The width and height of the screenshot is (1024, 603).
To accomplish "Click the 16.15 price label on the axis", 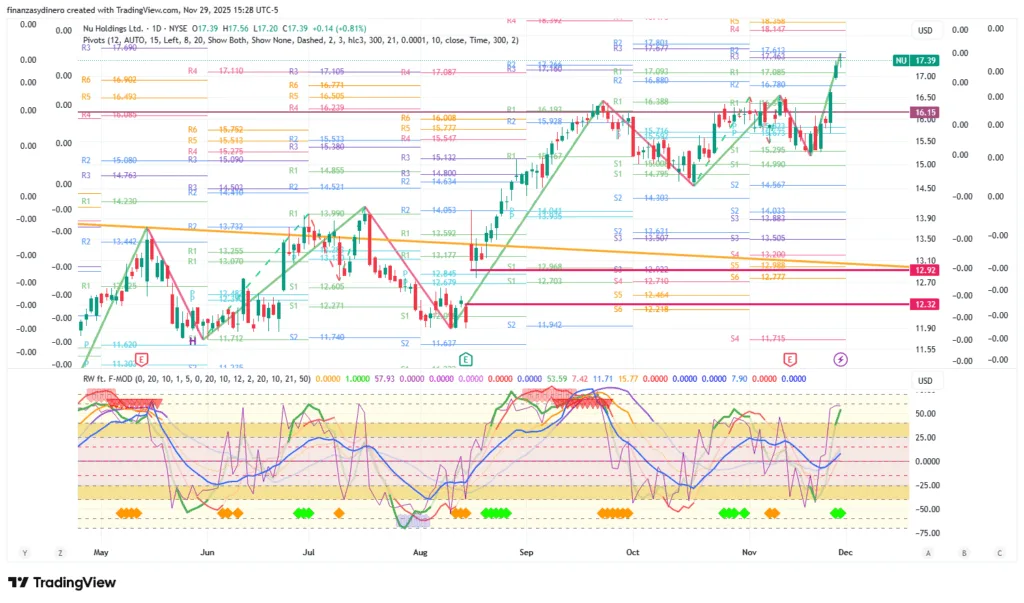I will click(x=924, y=113).
